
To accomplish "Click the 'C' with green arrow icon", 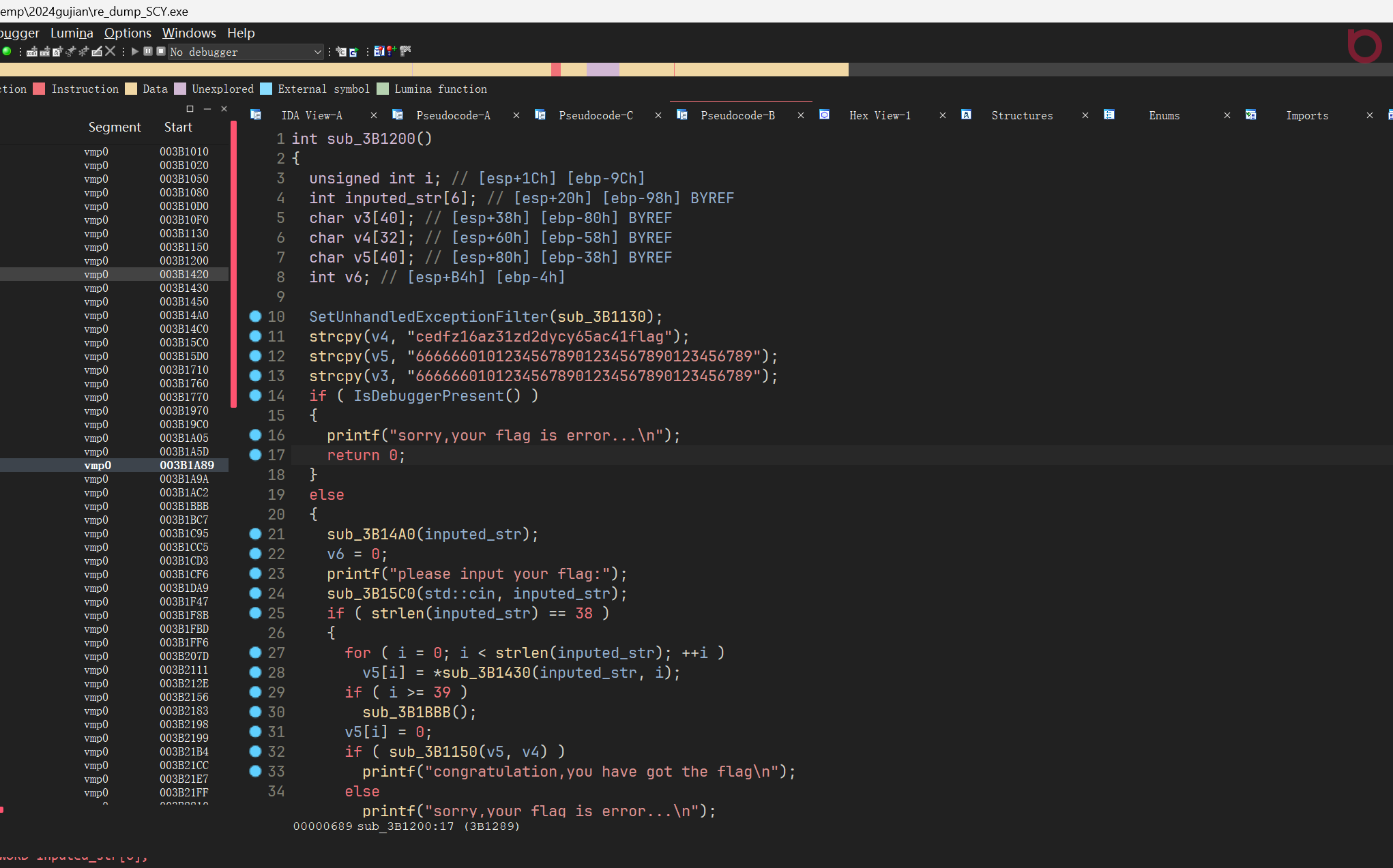I will click(x=353, y=52).
